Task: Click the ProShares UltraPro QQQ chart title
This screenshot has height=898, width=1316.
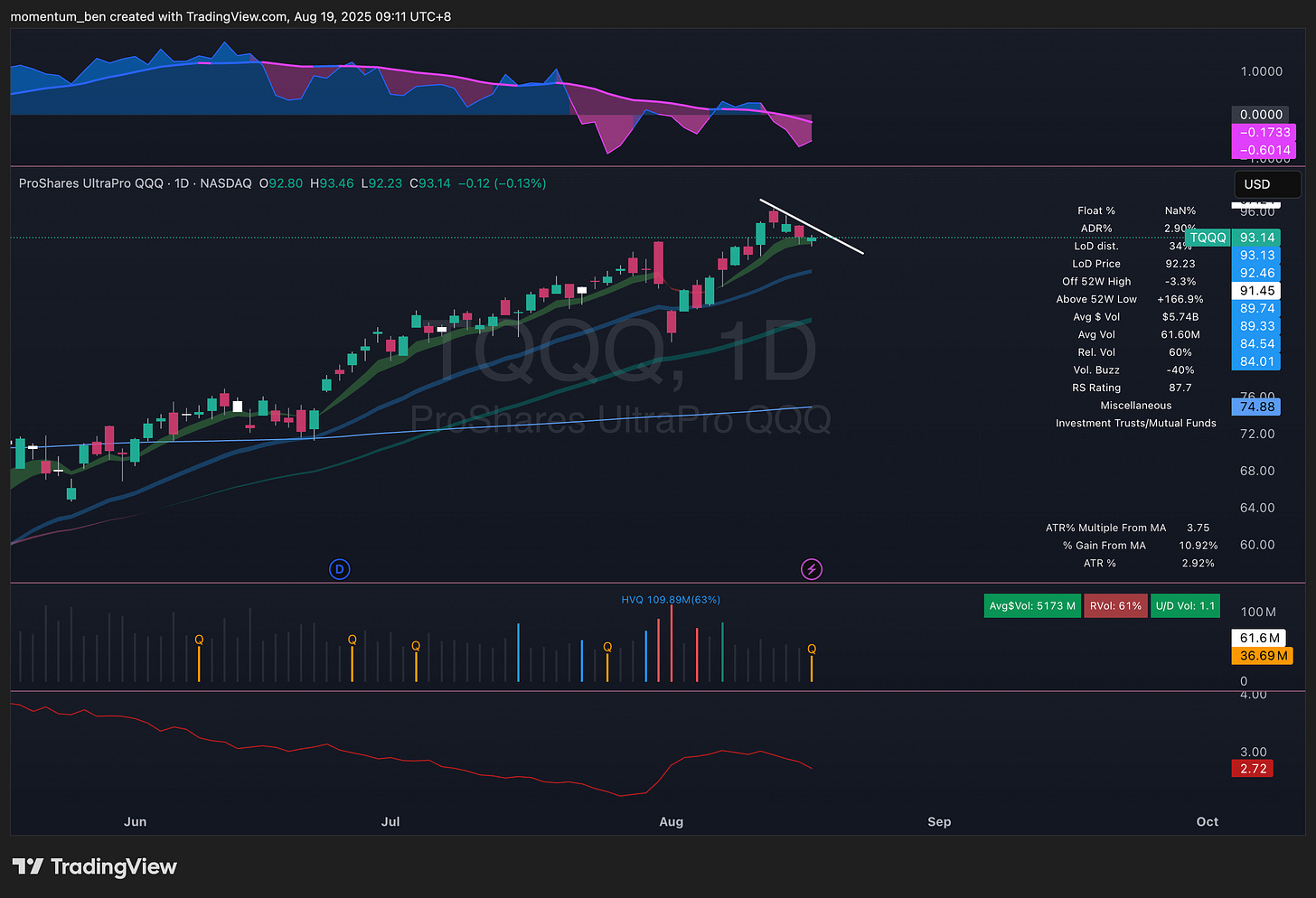Action: [x=91, y=183]
